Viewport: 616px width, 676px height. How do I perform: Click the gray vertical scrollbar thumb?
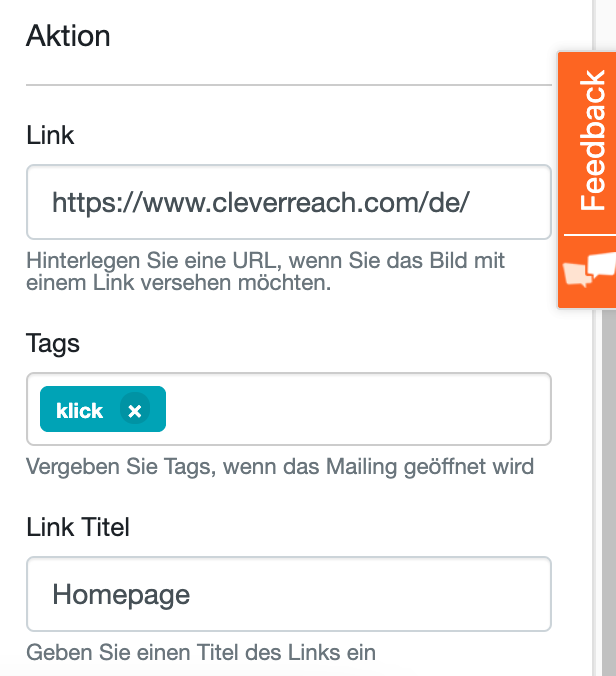pos(609,491)
